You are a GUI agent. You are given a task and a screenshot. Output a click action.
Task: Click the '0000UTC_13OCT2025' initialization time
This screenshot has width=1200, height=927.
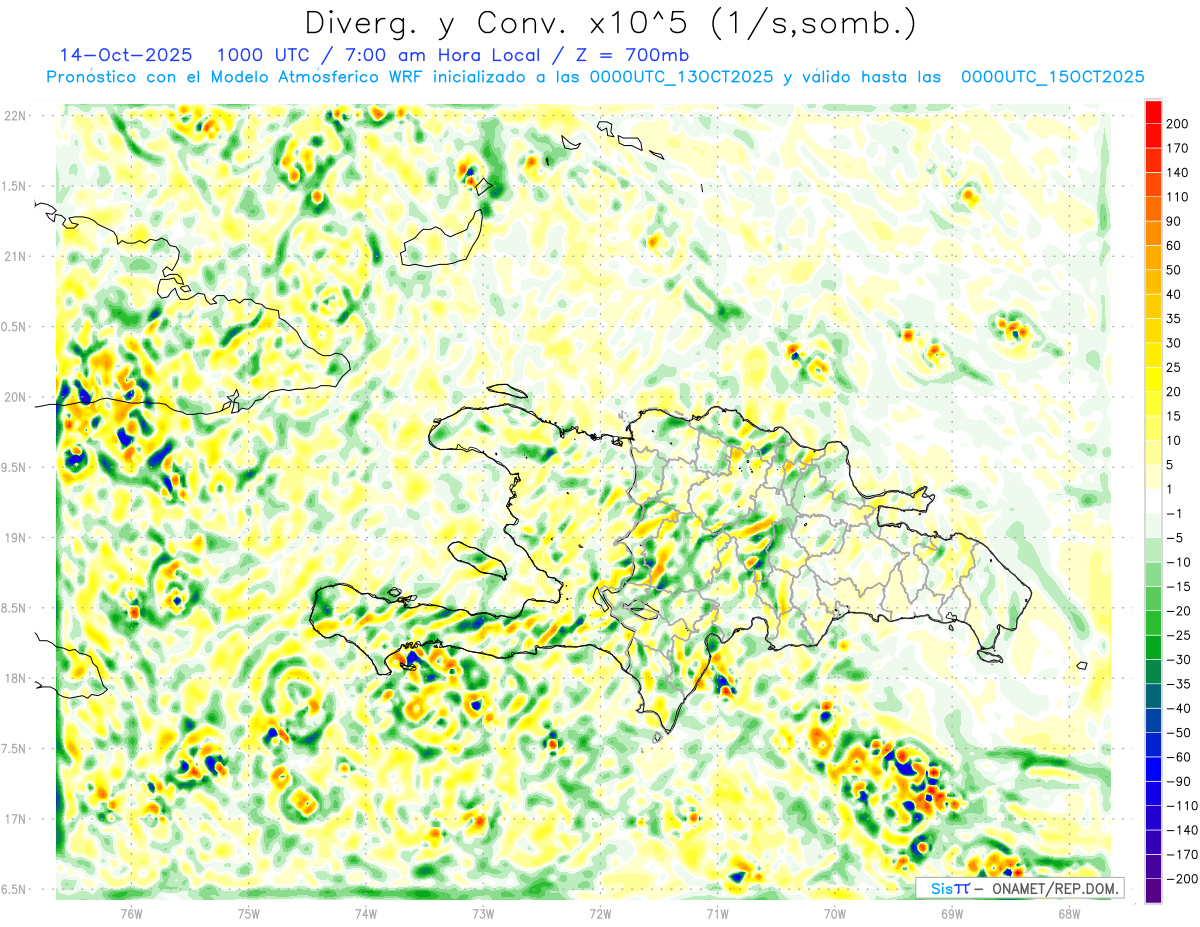(x=681, y=77)
